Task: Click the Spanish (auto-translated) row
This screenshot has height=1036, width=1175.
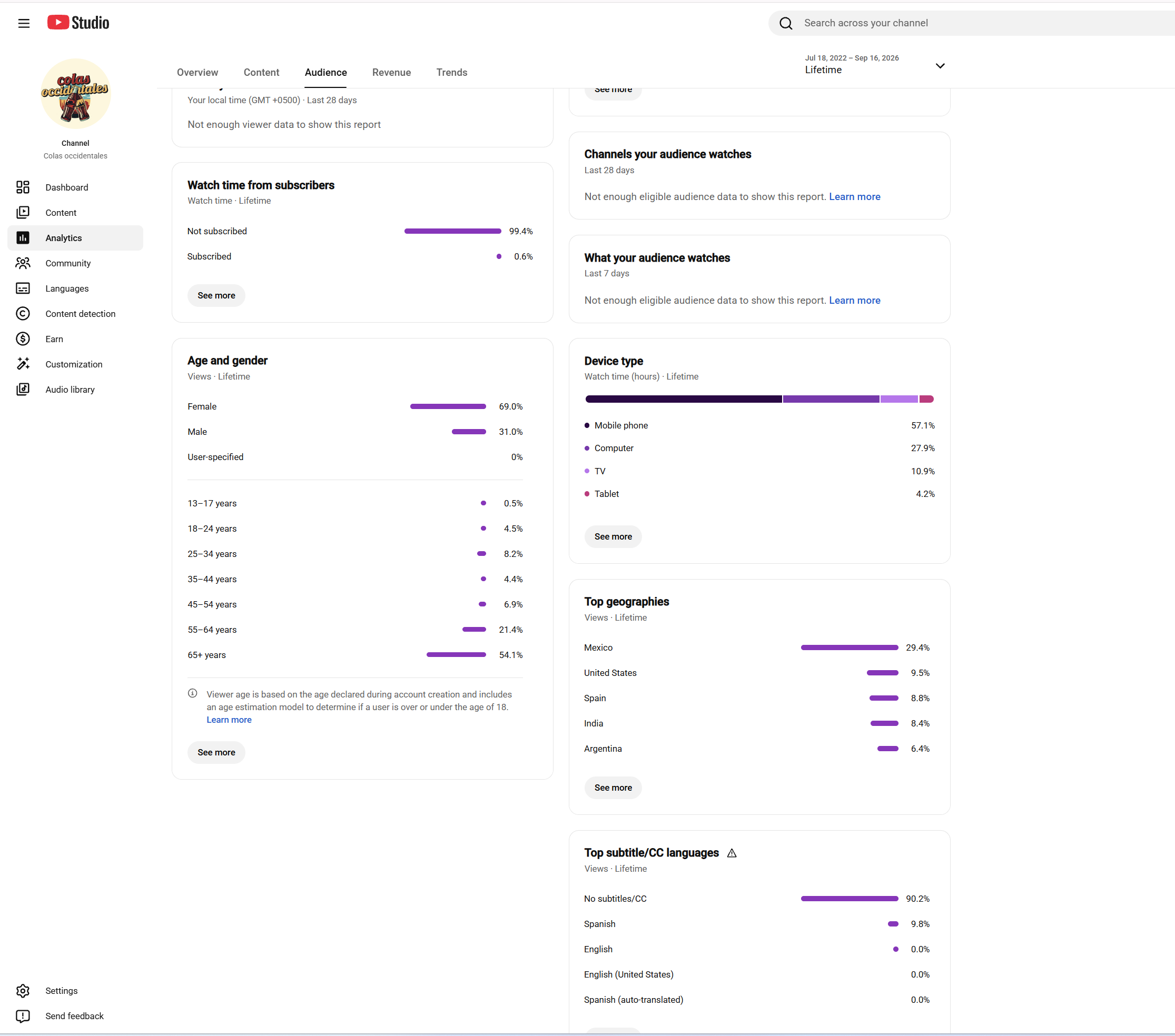Action: point(756,999)
